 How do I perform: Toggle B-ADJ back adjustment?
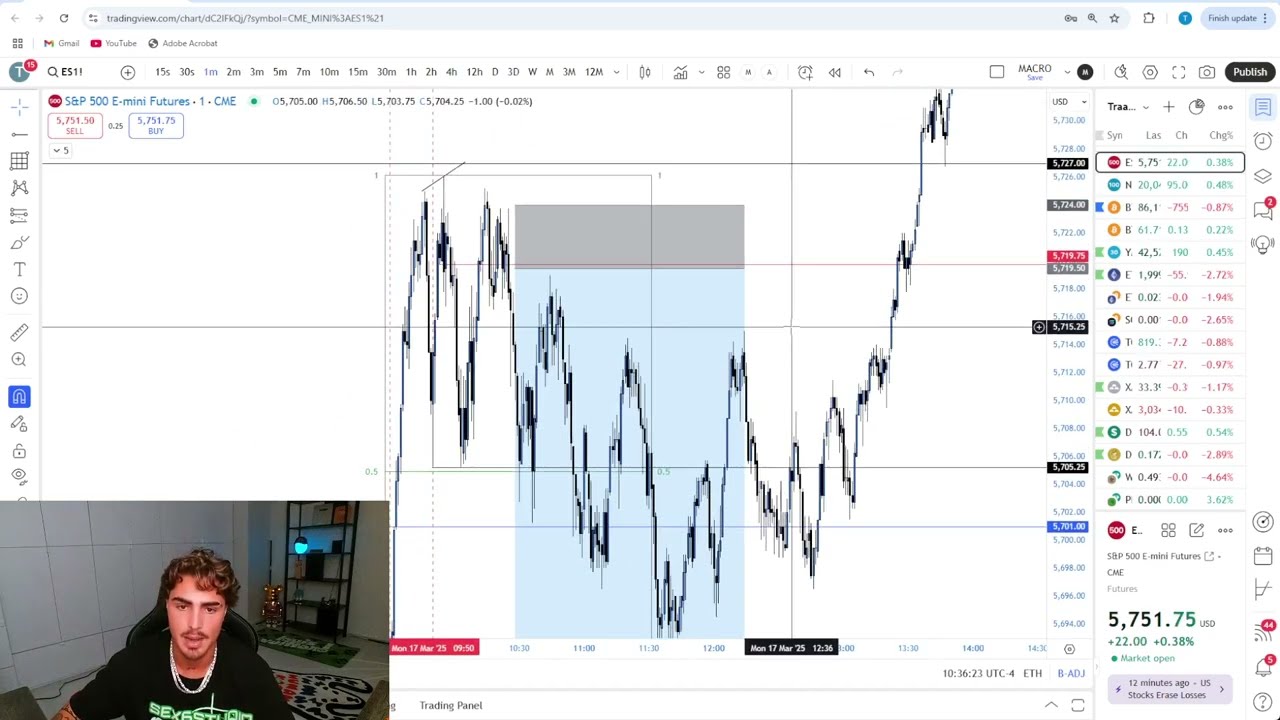(1071, 674)
